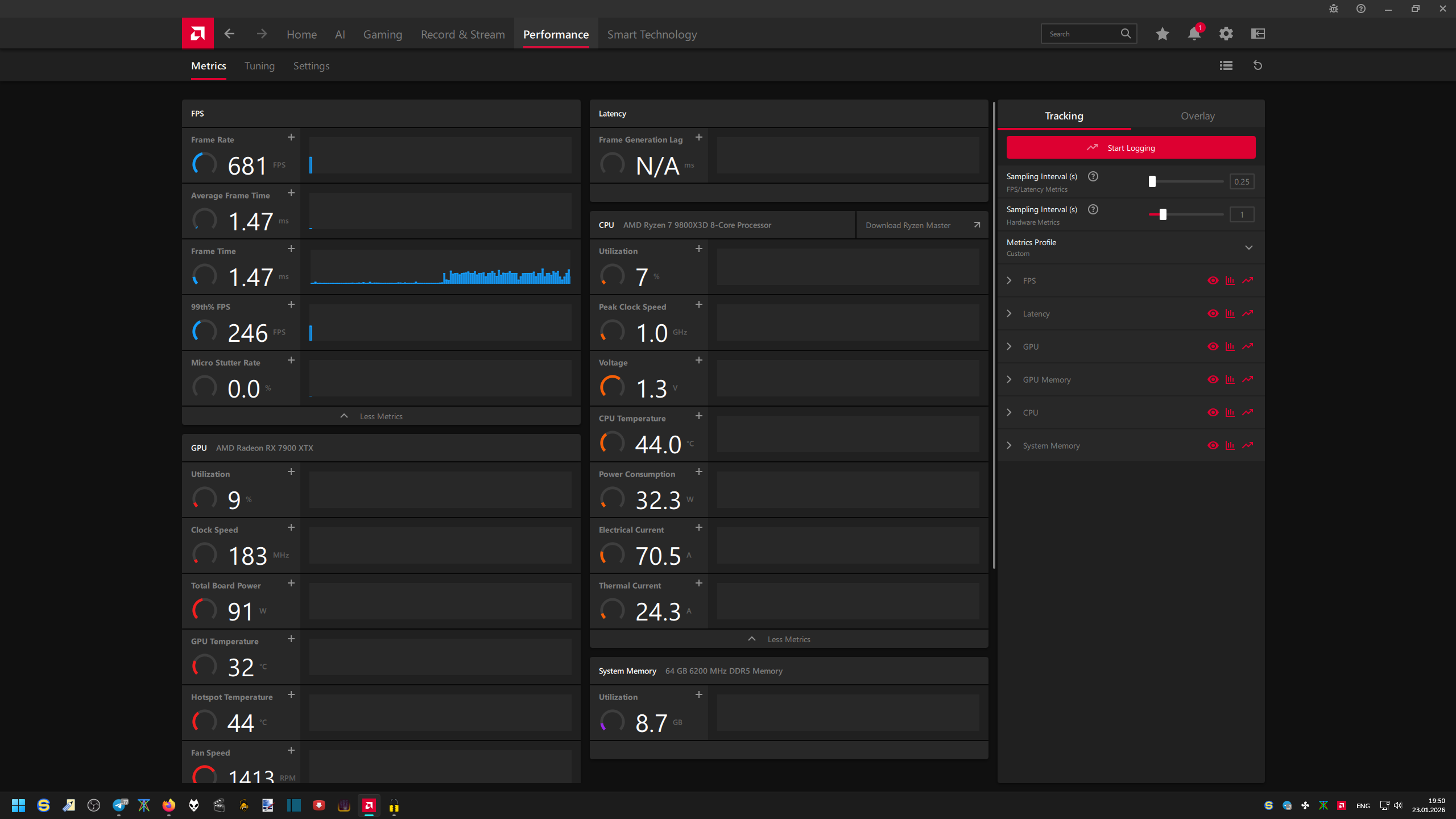The width and height of the screenshot is (1456, 819).
Task: Expand the Metrics Profile dropdown
Action: coord(1248,247)
